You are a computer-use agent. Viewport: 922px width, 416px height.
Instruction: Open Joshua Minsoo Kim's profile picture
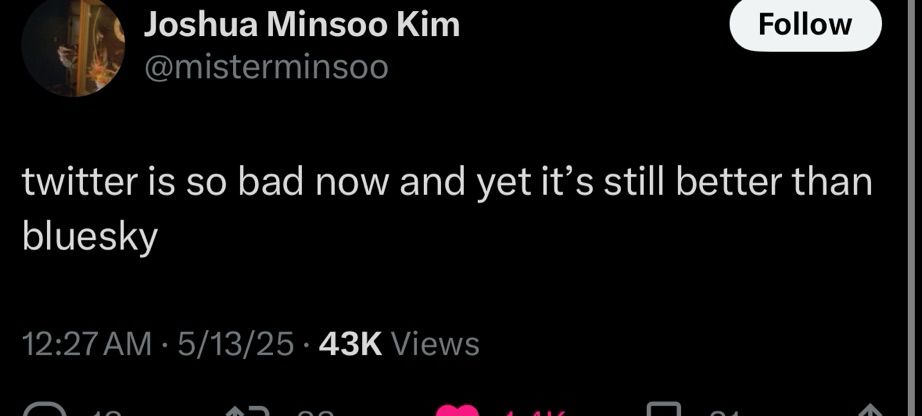tap(73, 45)
